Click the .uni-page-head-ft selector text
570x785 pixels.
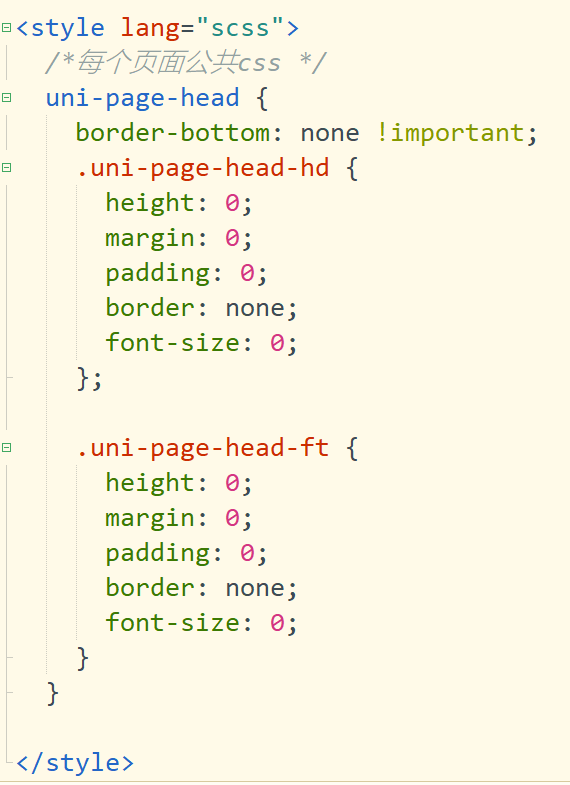[x=203, y=448]
